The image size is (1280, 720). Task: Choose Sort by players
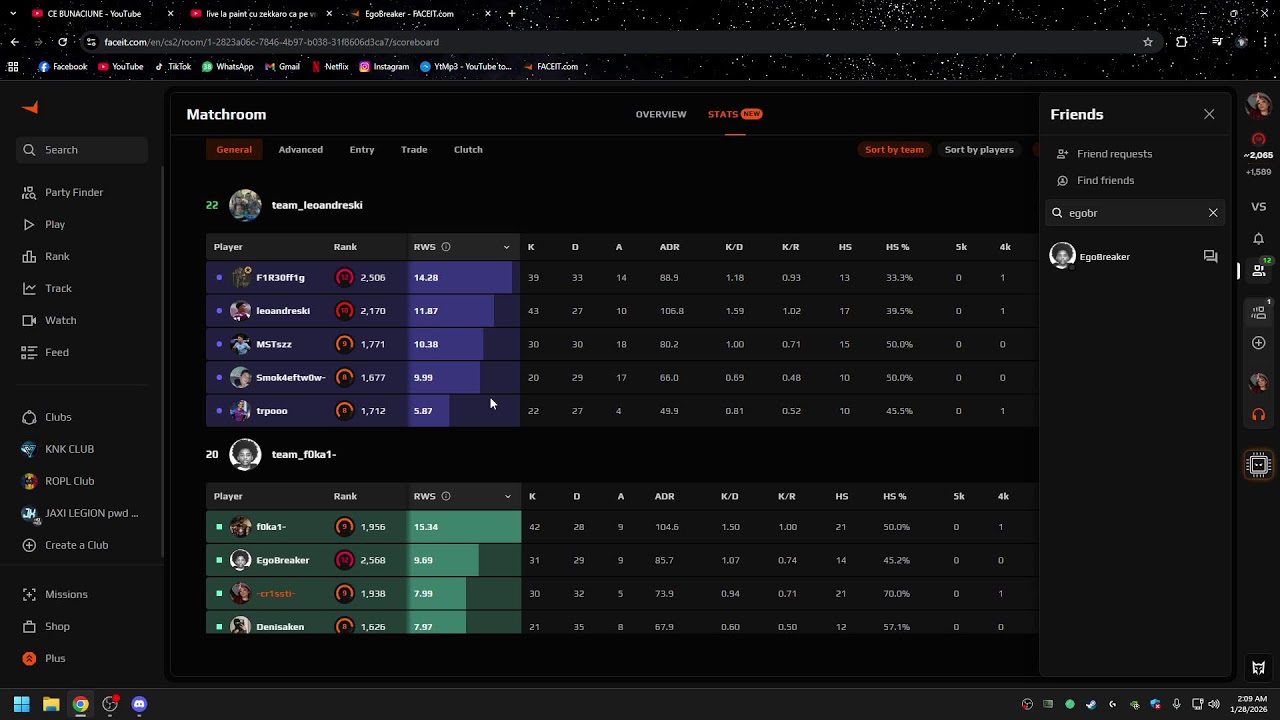click(979, 150)
